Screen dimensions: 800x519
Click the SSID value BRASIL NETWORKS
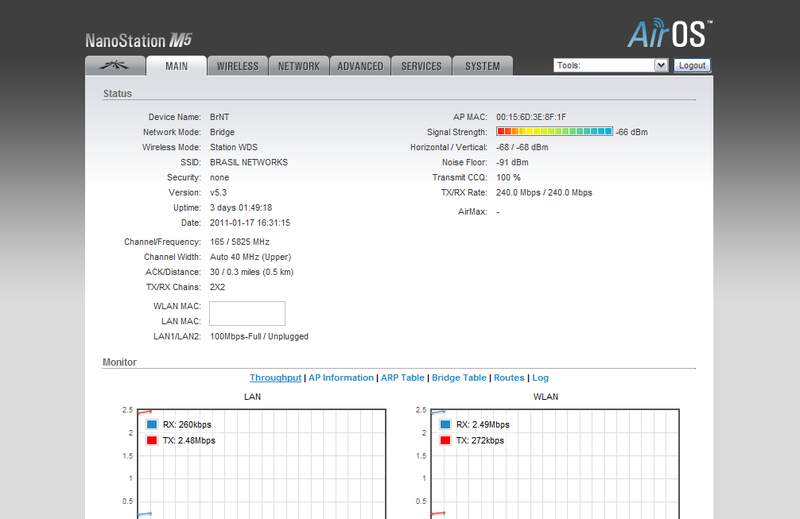pyautogui.click(x=249, y=162)
